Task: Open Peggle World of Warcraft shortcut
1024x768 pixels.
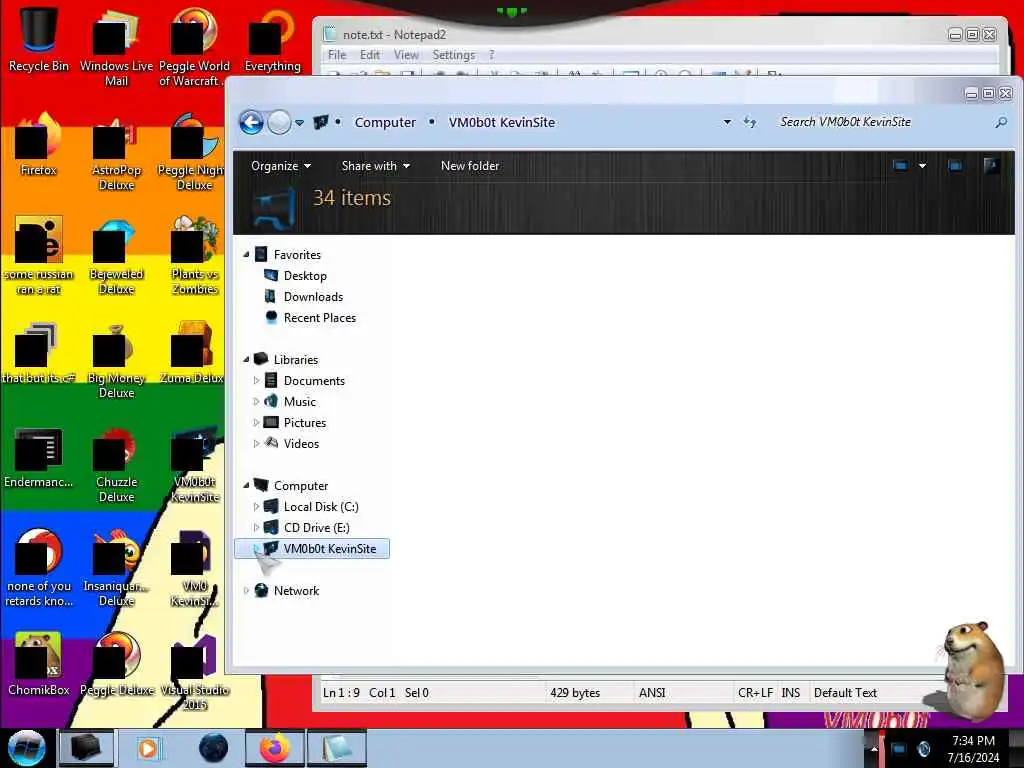Action: tap(194, 47)
